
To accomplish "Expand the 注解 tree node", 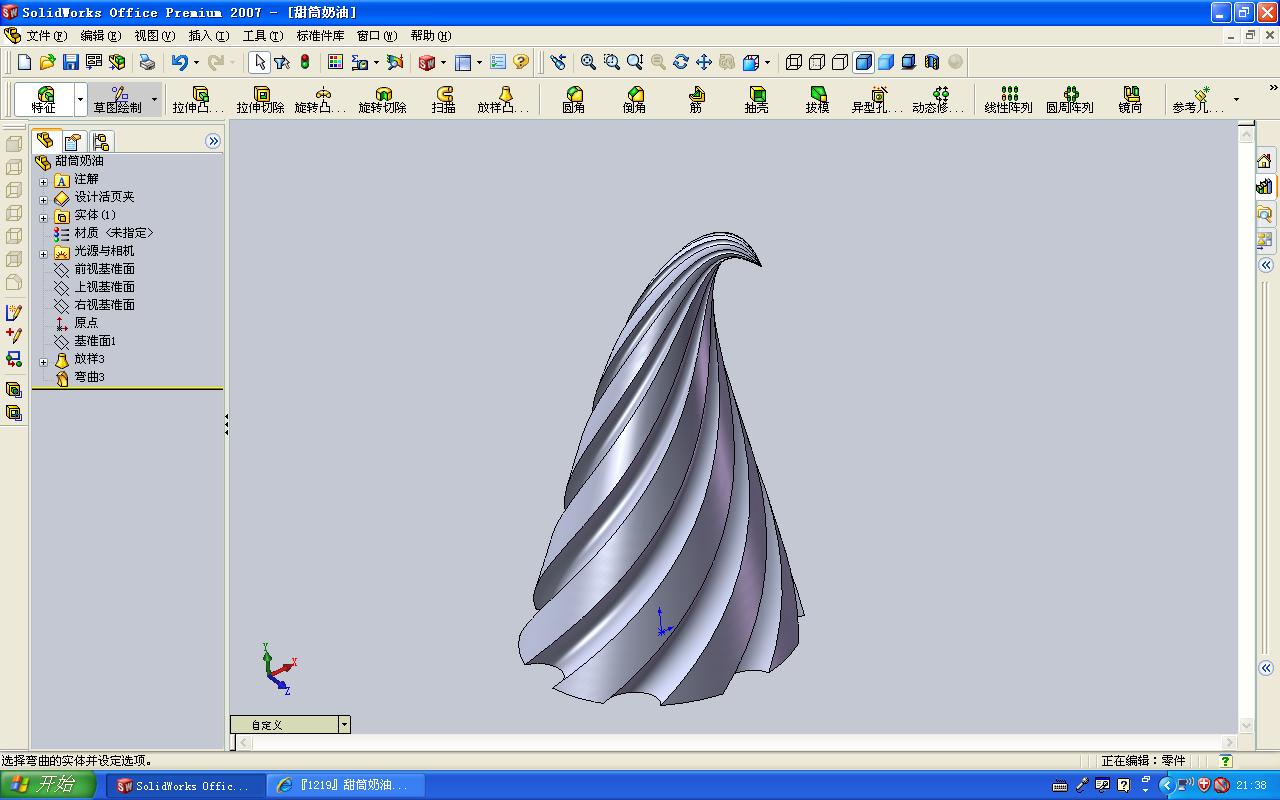I will coord(44,181).
